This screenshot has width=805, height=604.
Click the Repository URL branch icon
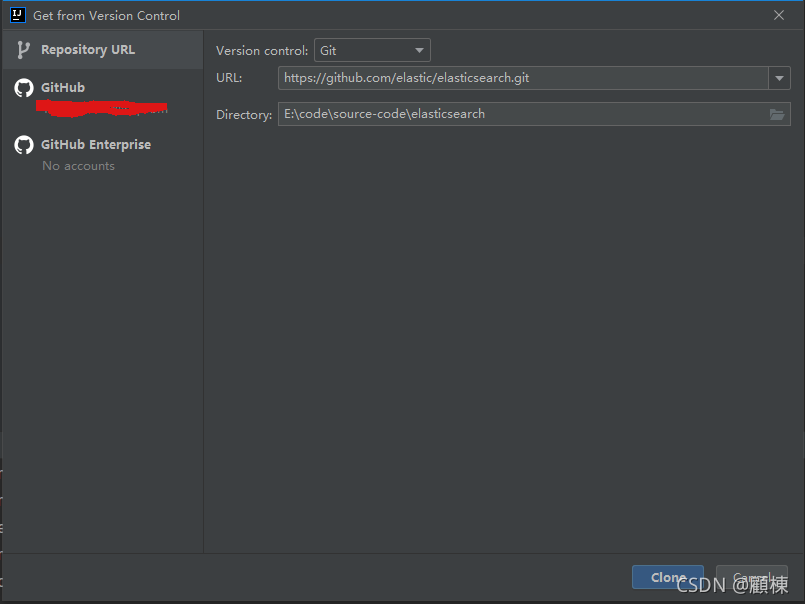coord(23,50)
